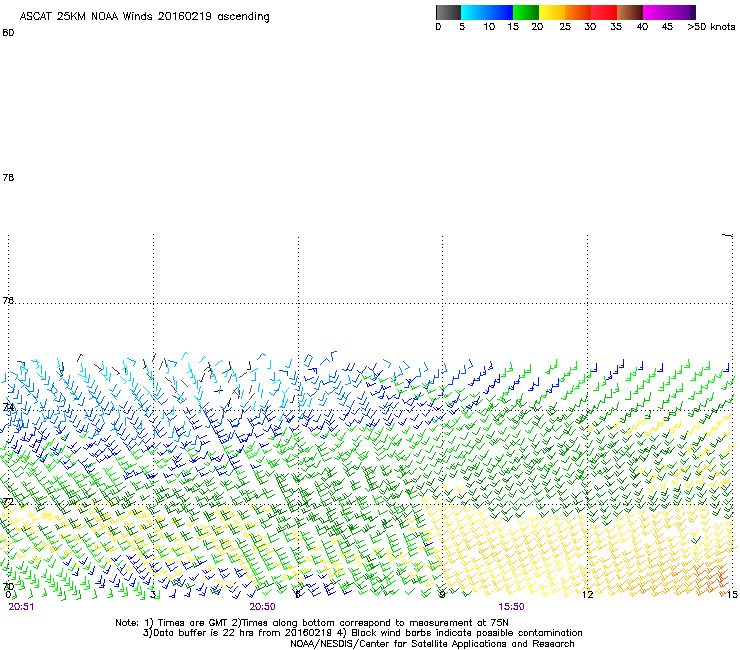
Task: Select the gray 0-5 knot legend segment
Action: (x=448, y=12)
